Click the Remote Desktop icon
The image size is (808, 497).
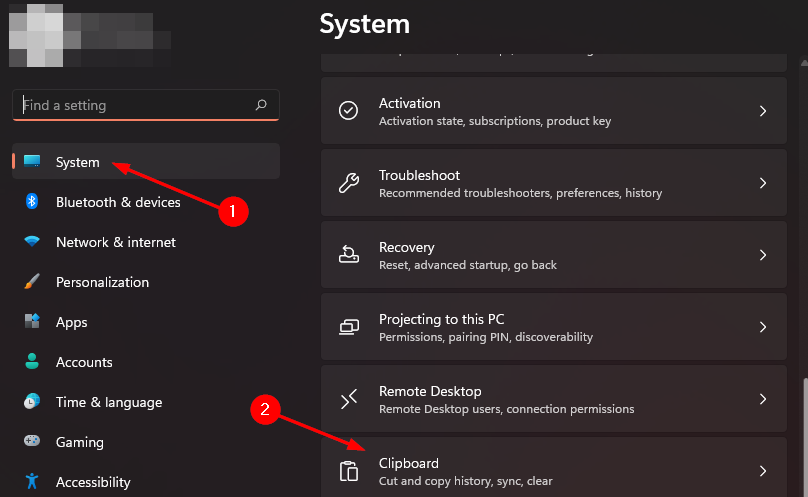click(x=349, y=399)
